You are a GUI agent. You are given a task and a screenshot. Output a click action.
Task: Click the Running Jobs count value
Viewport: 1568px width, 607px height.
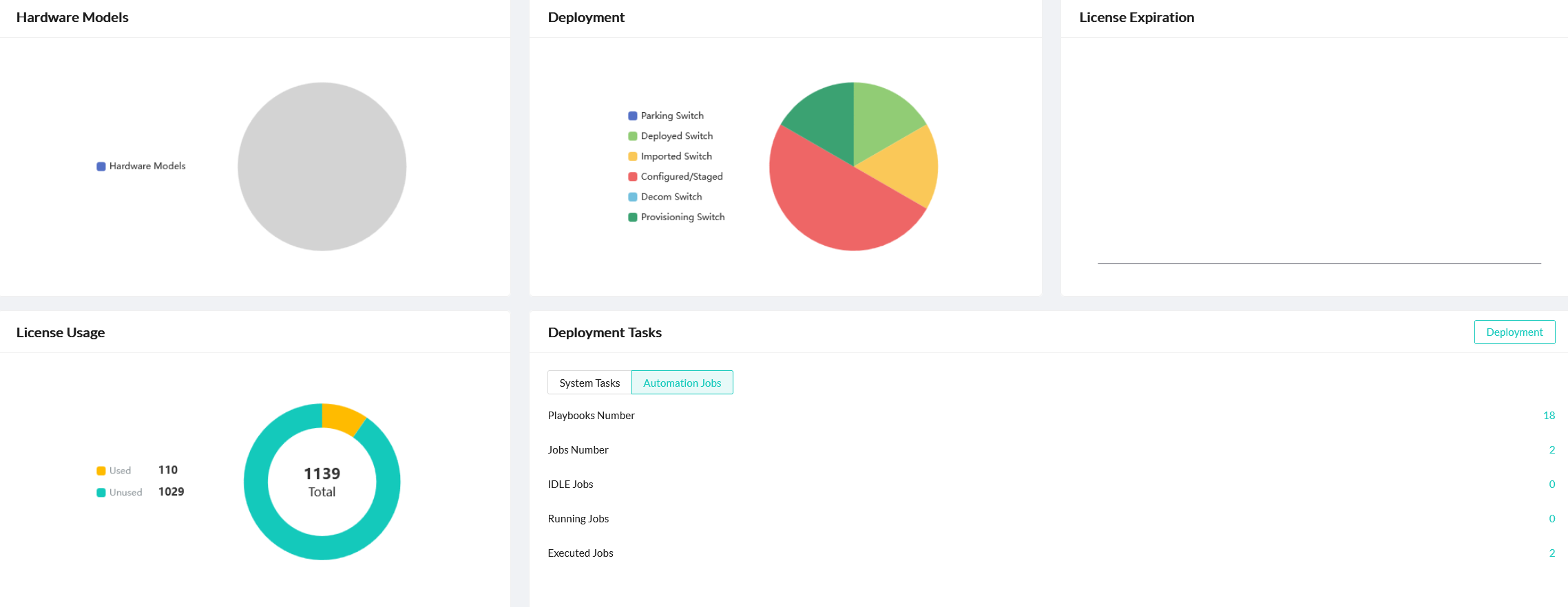click(1551, 519)
